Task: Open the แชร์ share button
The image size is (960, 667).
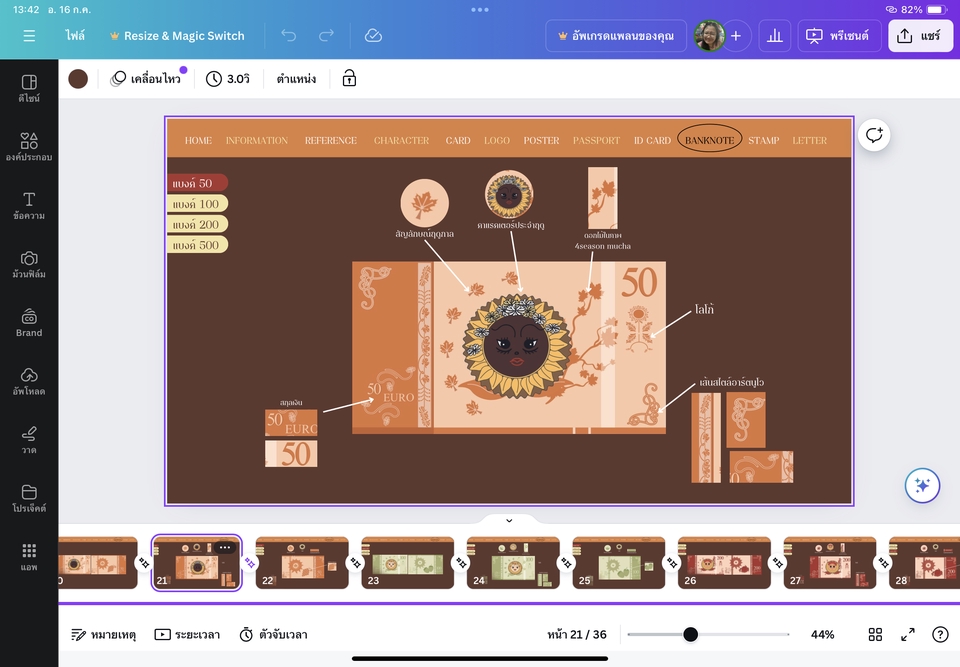Action: point(920,36)
